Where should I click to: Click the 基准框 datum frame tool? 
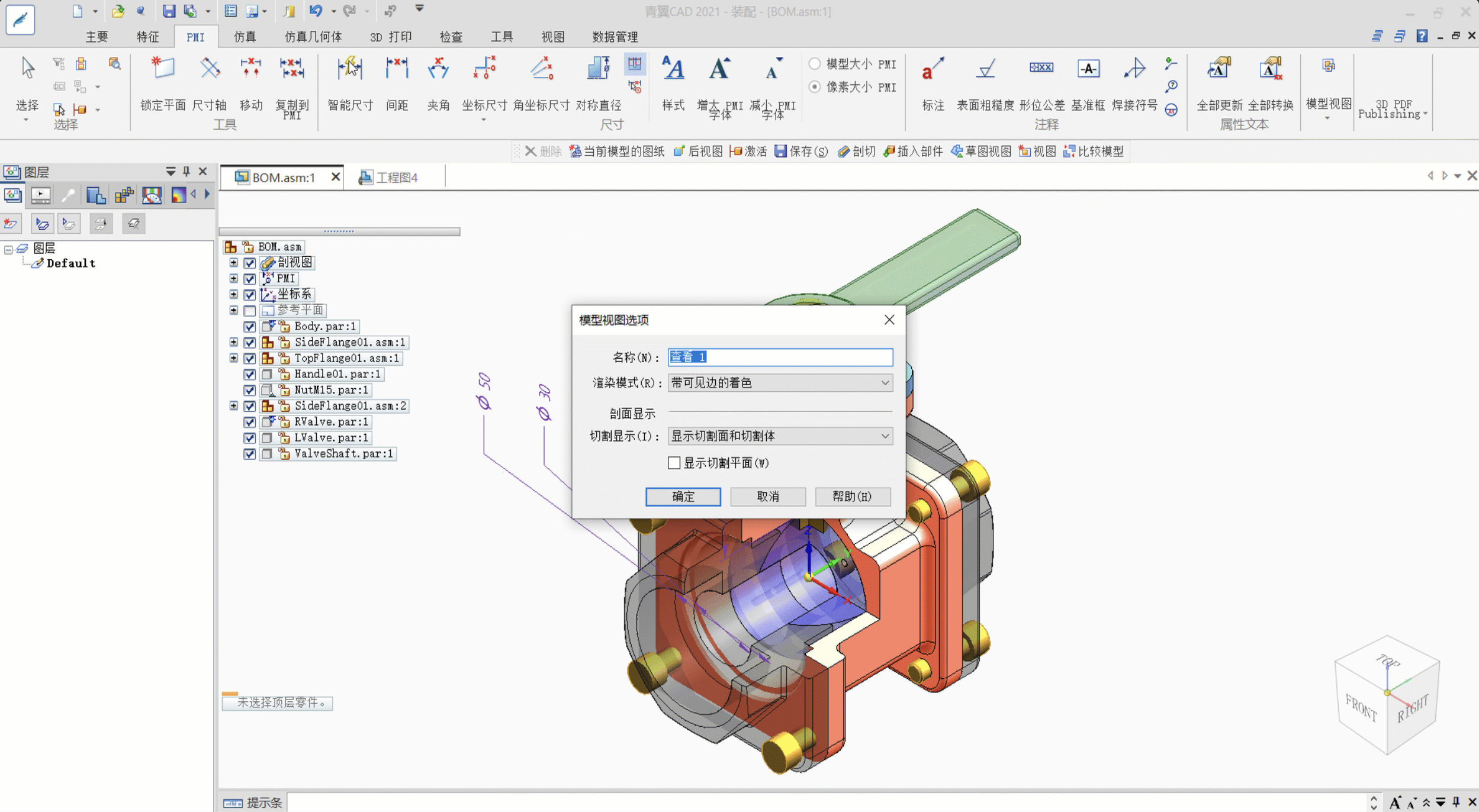pyautogui.click(x=1088, y=83)
